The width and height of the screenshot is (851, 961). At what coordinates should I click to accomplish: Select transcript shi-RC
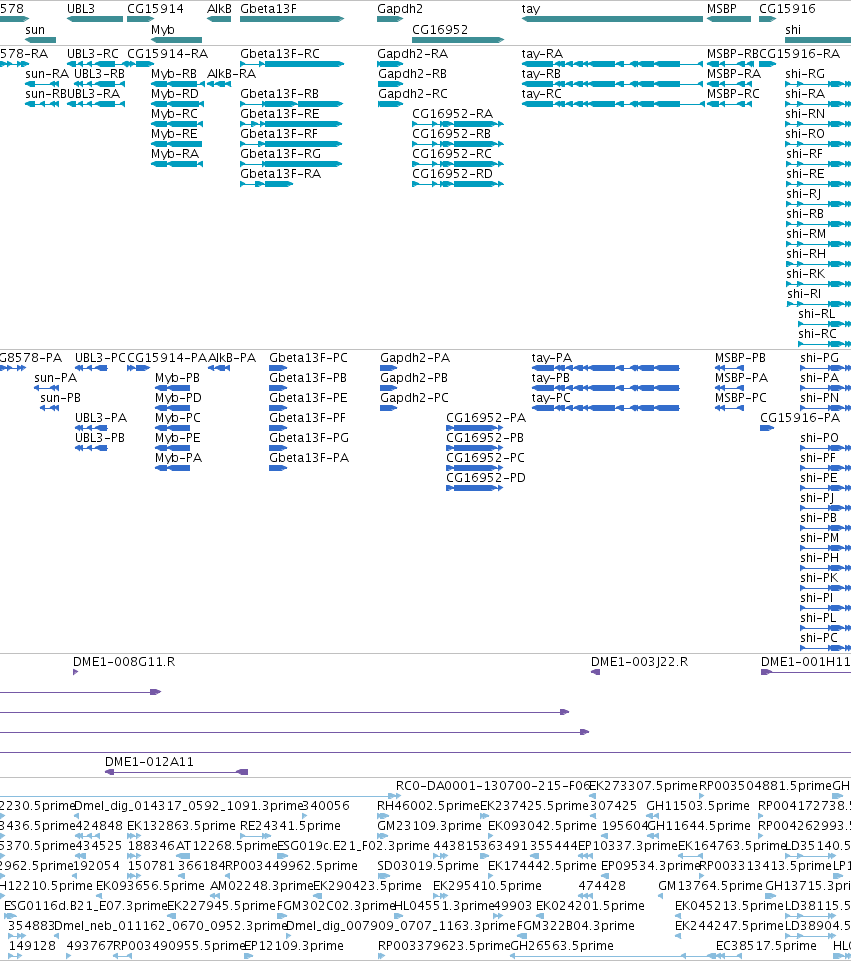coord(825,344)
